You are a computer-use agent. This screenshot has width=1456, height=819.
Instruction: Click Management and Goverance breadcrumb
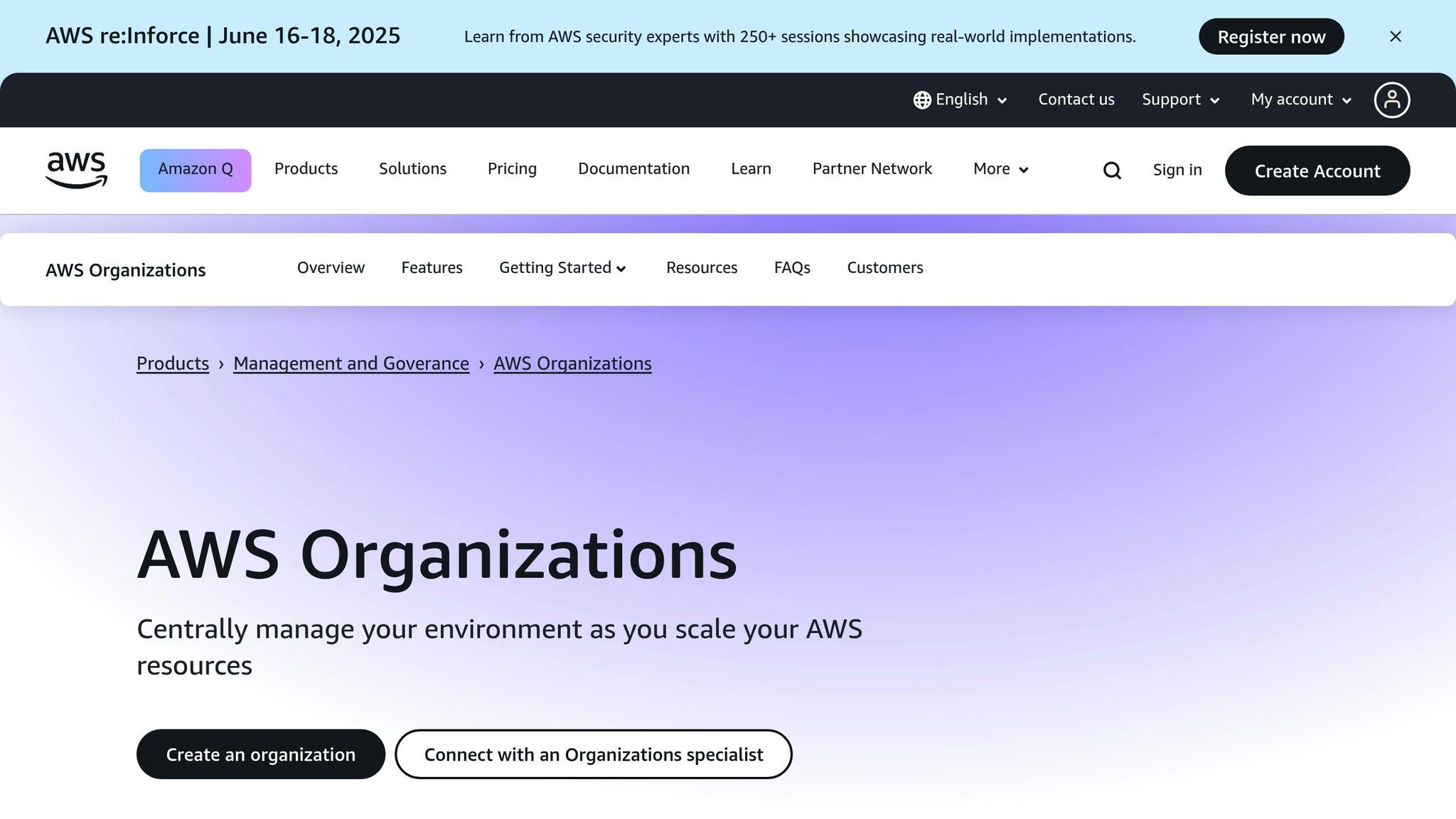(351, 363)
